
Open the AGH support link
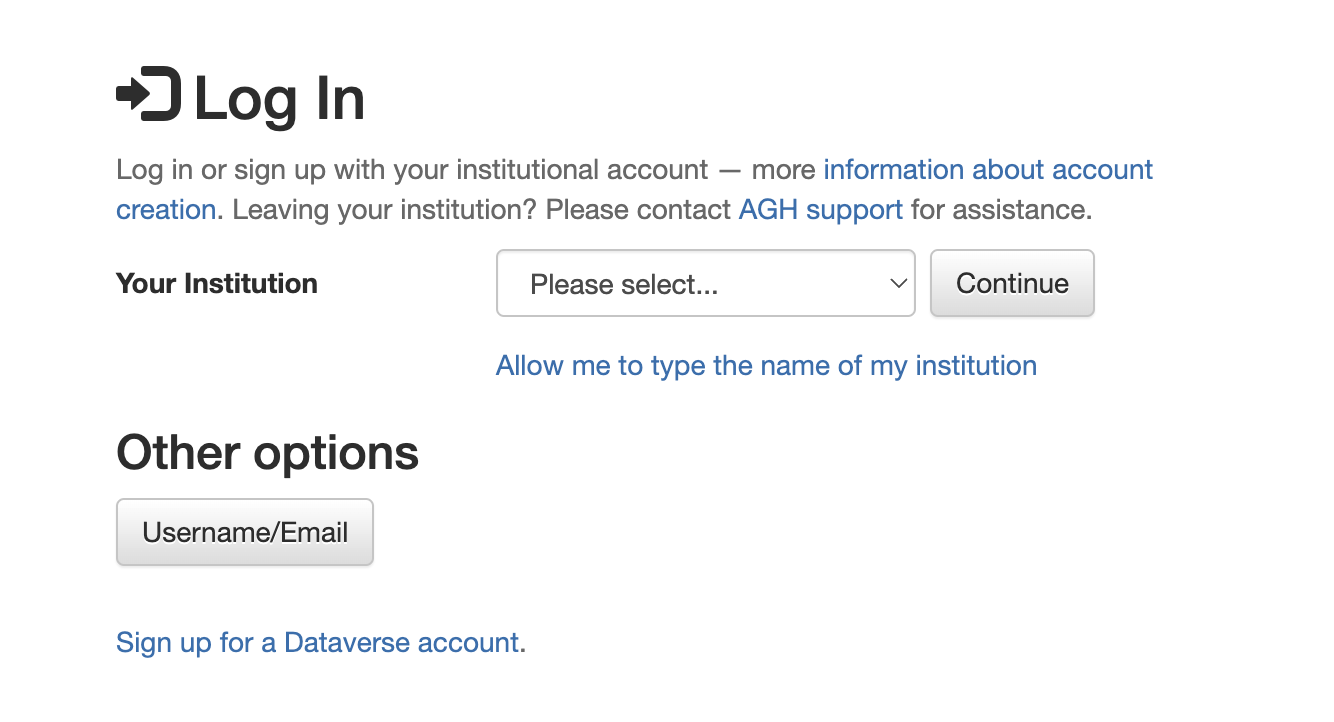click(x=821, y=211)
